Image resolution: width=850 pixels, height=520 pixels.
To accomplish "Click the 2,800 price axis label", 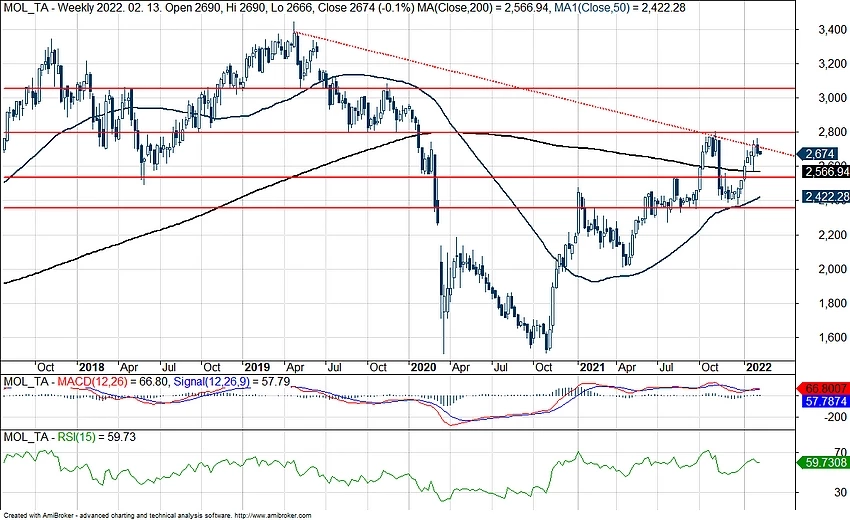I will tap(832, 132).
